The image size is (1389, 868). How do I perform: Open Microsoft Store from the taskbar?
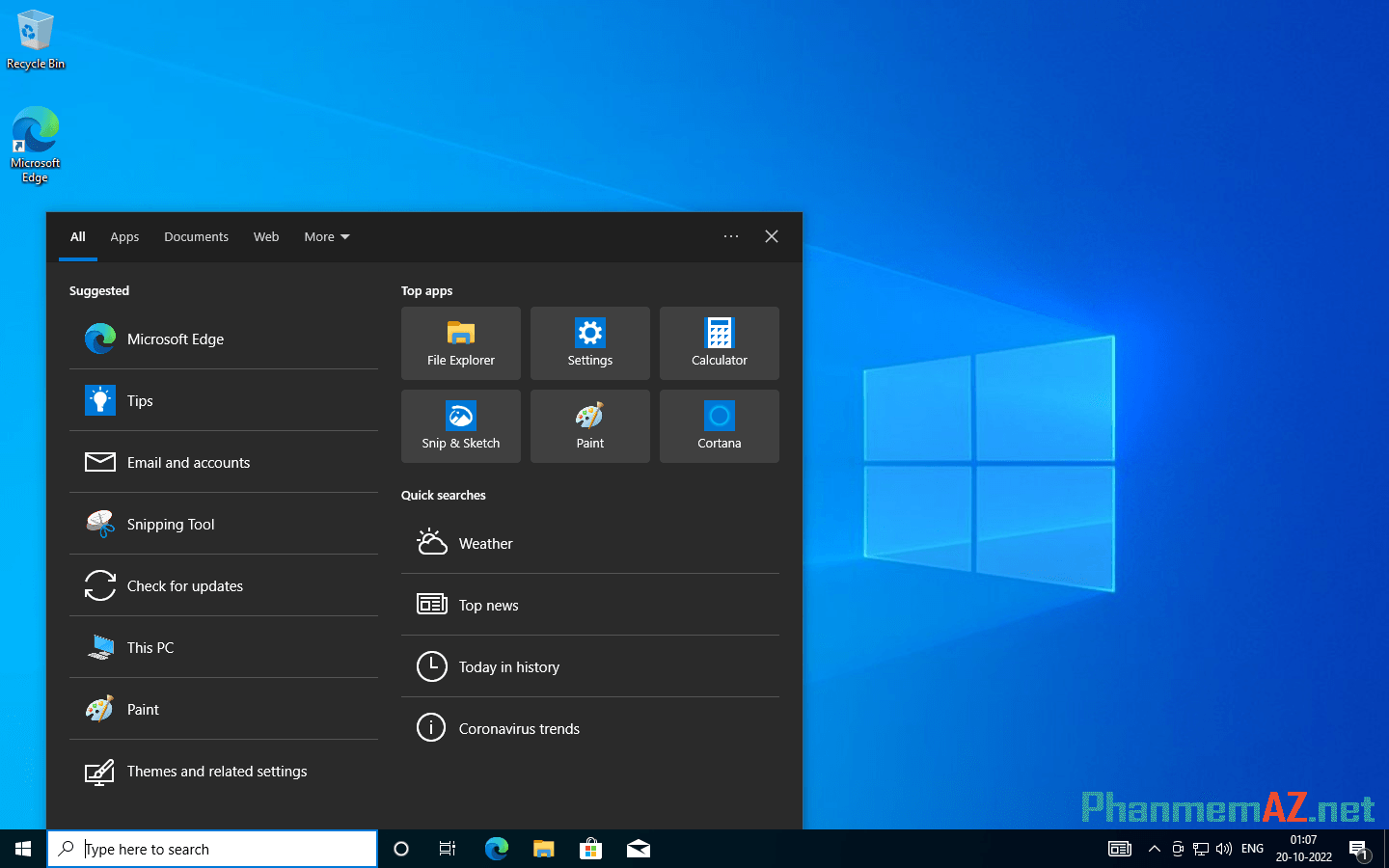pyautogui.click(x=590, y=849)
